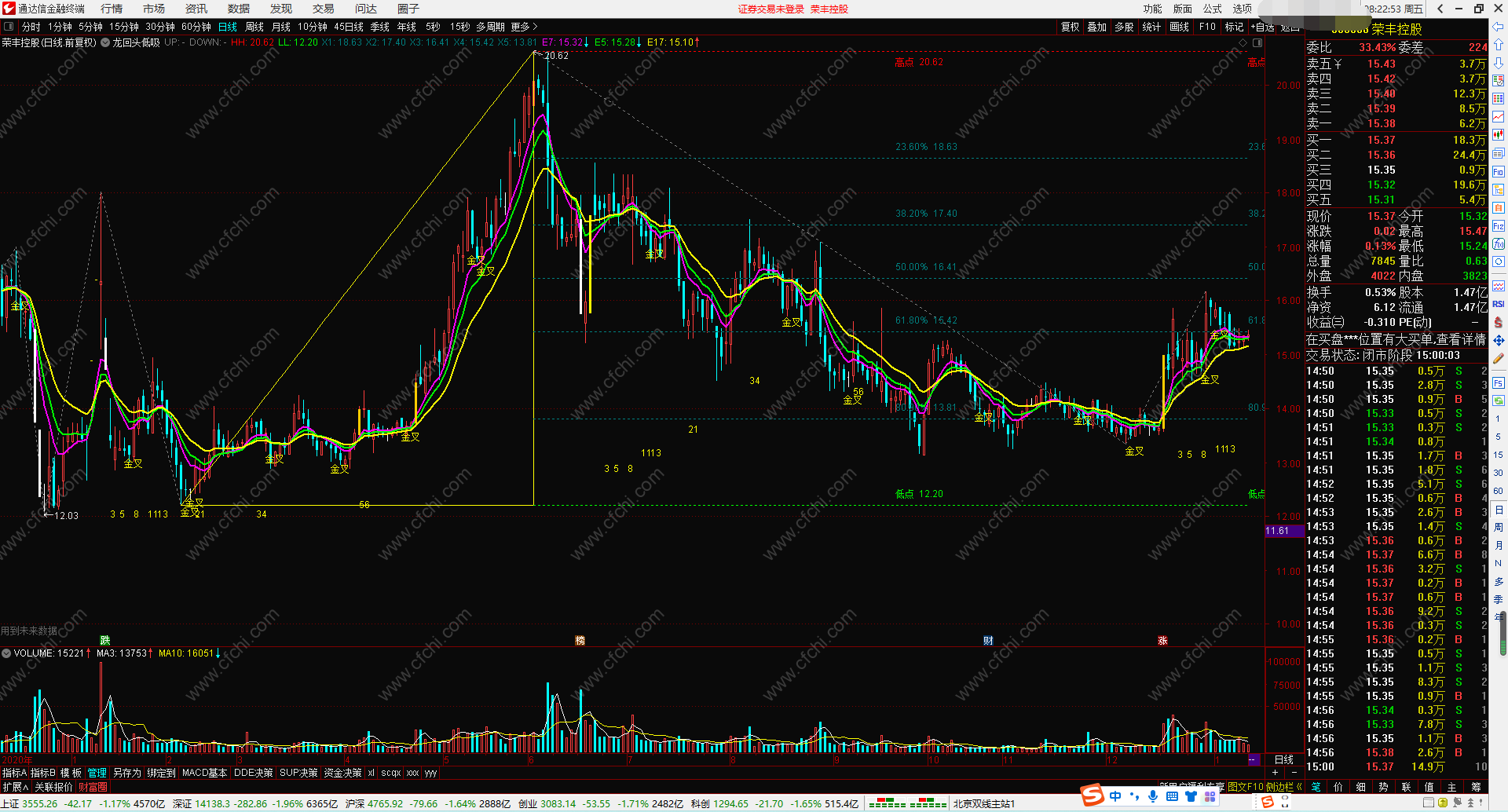Open the RSI indicator icon in sidebar
Viewport: 1508px width, 812px height.
tap(1499, 304)
